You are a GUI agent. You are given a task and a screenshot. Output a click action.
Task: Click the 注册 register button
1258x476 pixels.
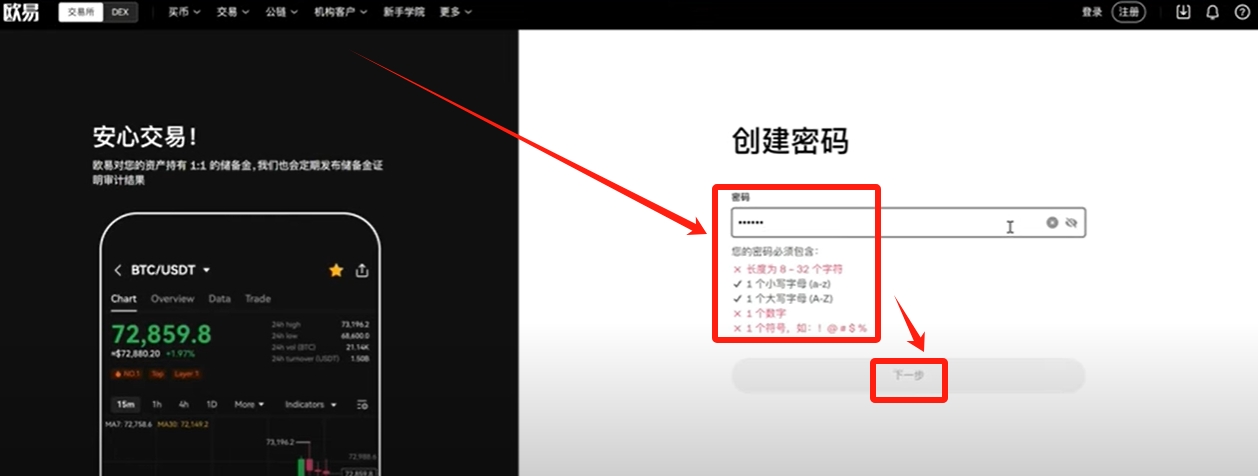coord(1129,12)
